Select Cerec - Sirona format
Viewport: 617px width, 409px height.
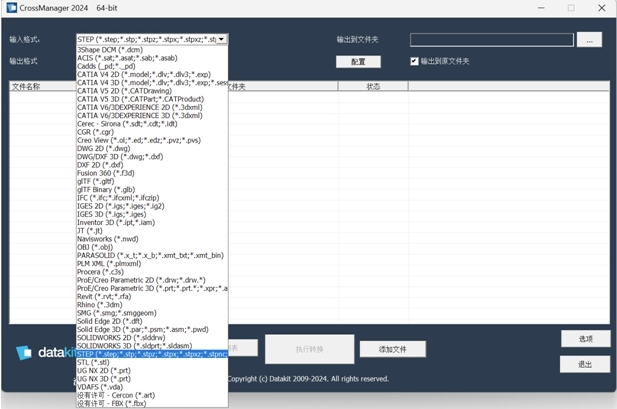pyautogui.click(x=152, y=124)
